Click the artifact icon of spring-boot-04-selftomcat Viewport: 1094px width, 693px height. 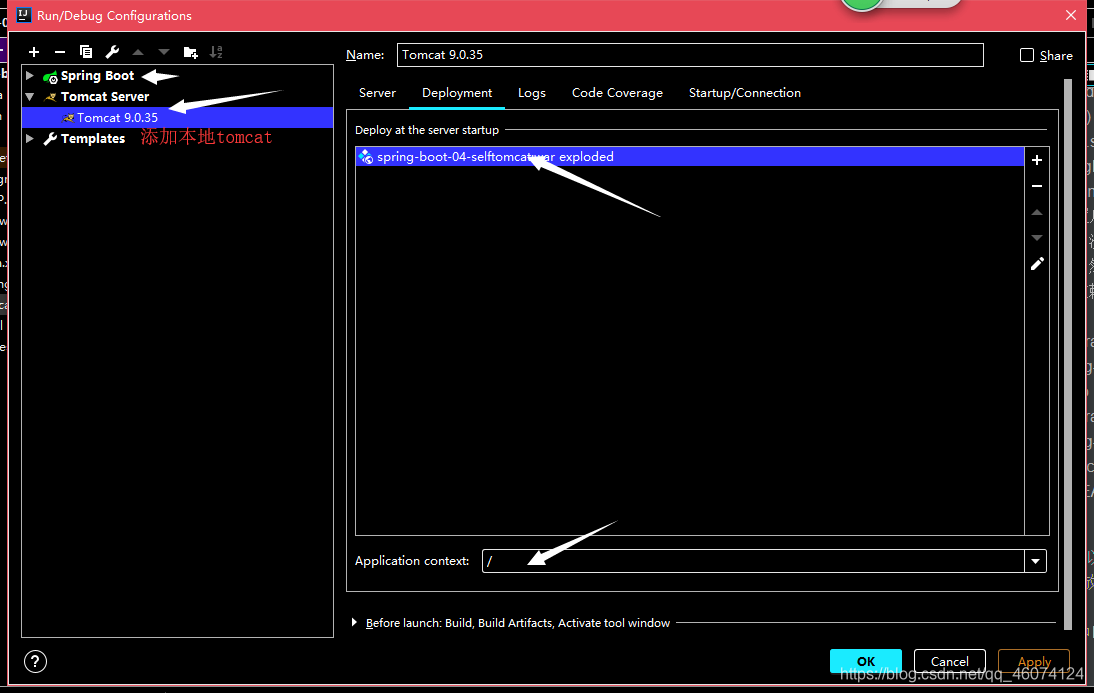[366, 157]
